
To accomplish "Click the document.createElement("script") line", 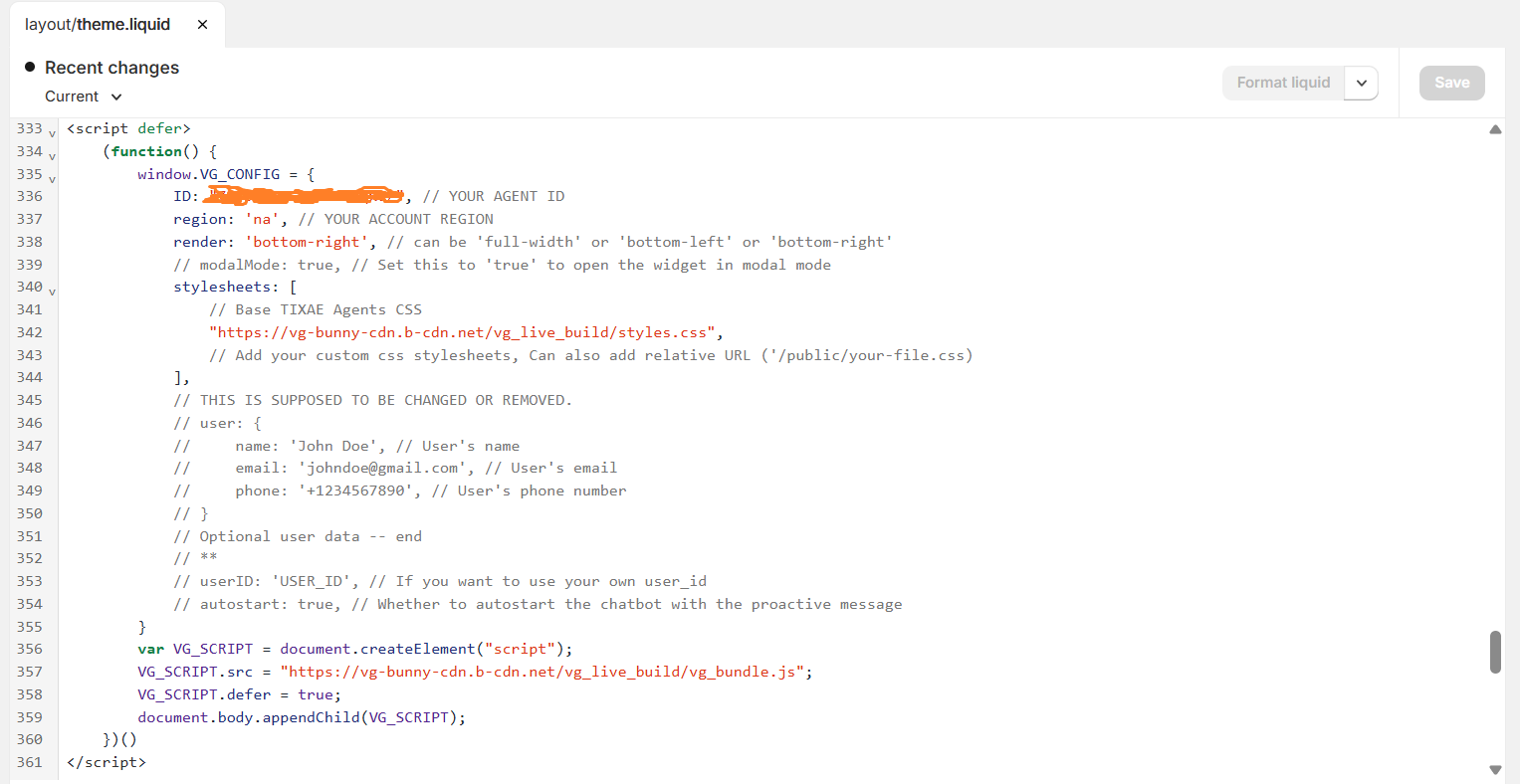I will pos(355,649).
